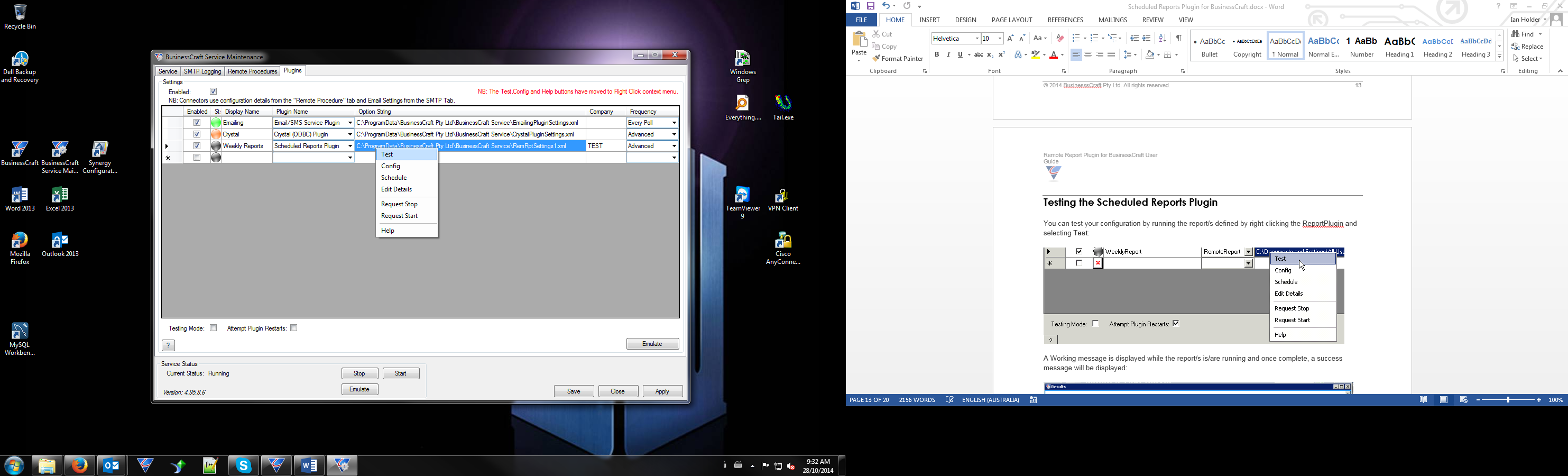The height and width of the screenshot is (476, 1568).
Task: Click the help question mark button in Plugins tab
Action: (169, 346)
